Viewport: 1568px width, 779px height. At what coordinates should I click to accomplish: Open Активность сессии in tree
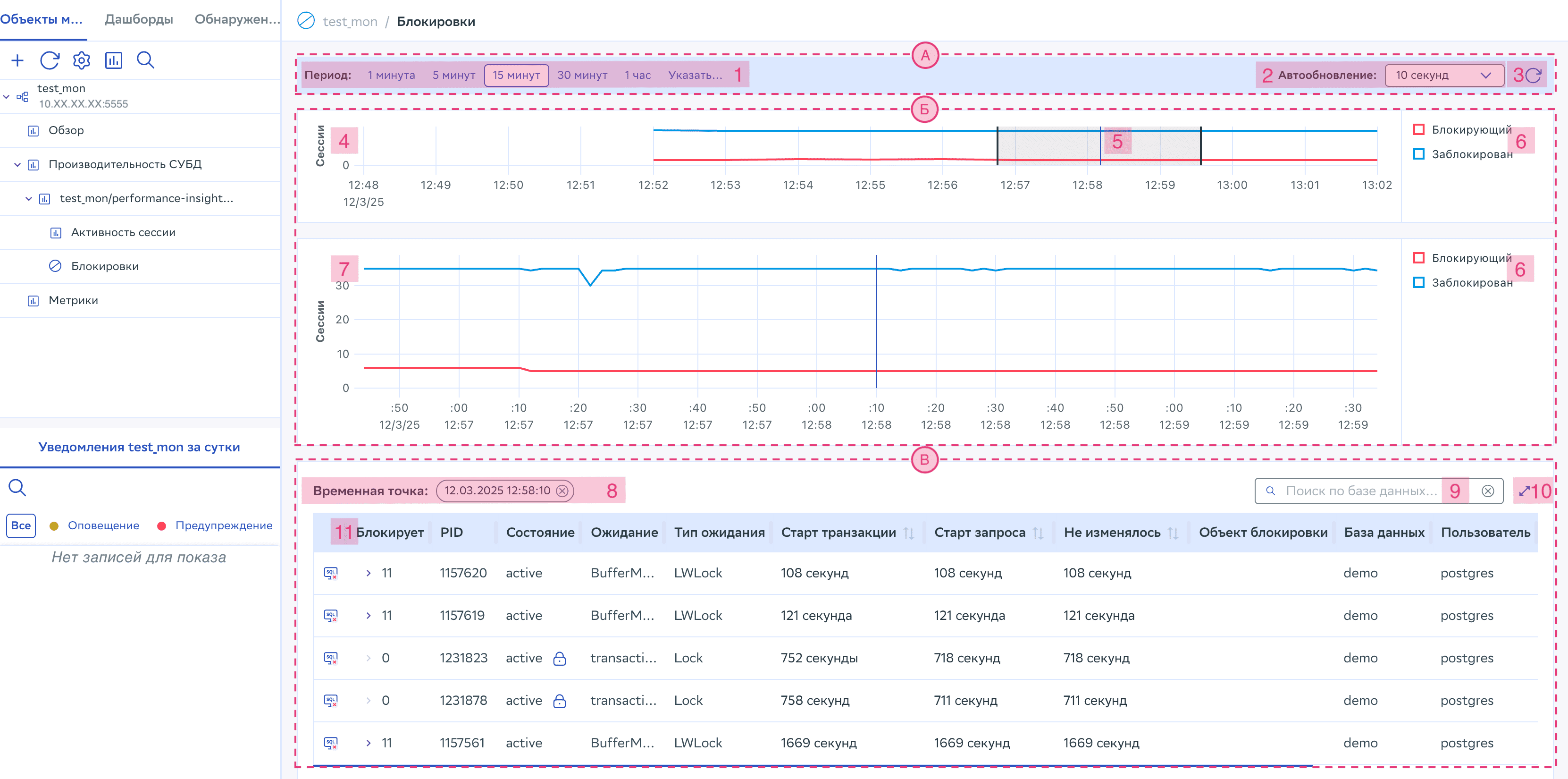[x=123, y=232]
